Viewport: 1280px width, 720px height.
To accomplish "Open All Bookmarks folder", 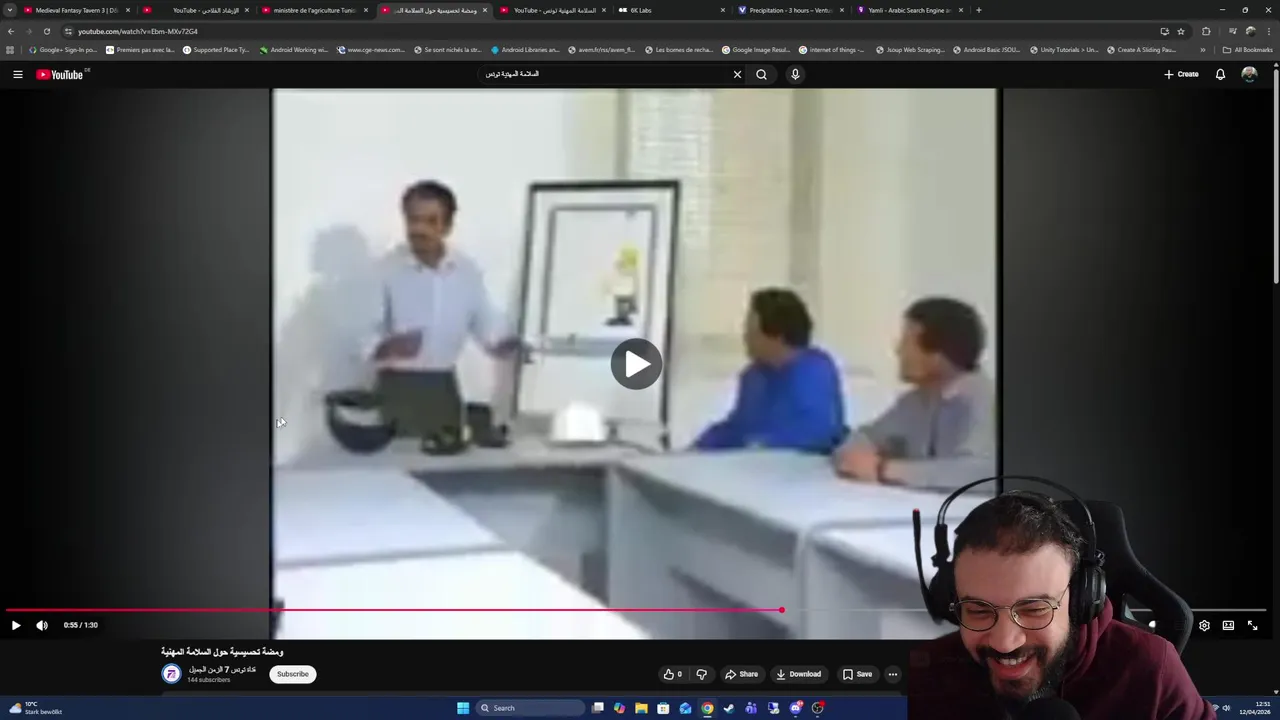I will [x=1247, y=49].
